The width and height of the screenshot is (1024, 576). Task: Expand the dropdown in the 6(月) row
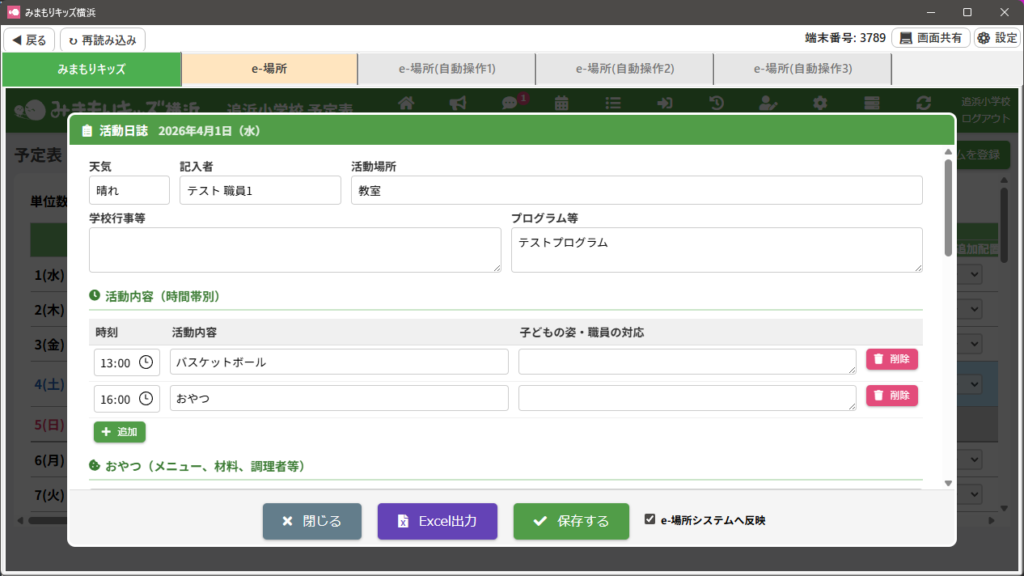975,459
